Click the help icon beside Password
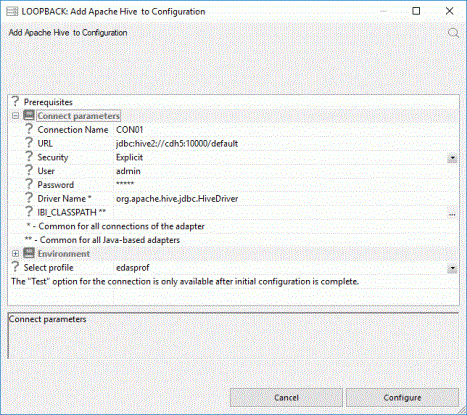 [29, 184]
